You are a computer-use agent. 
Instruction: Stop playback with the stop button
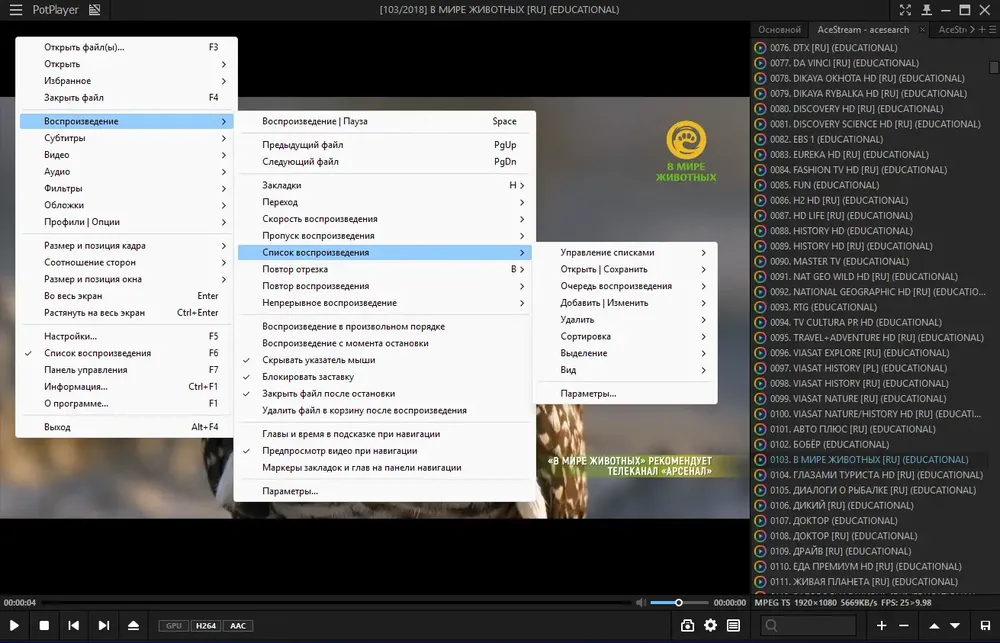pos(44,626)
